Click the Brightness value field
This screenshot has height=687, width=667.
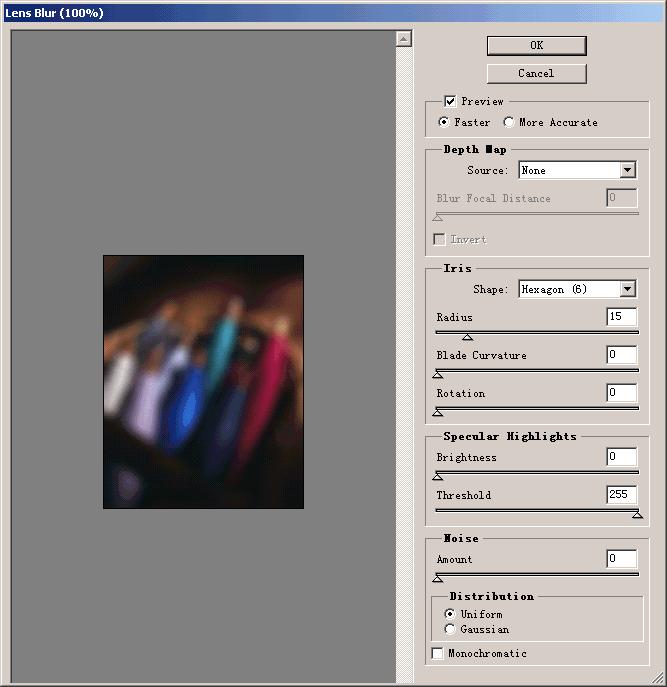pyautogui.click(x=621, y=457)
